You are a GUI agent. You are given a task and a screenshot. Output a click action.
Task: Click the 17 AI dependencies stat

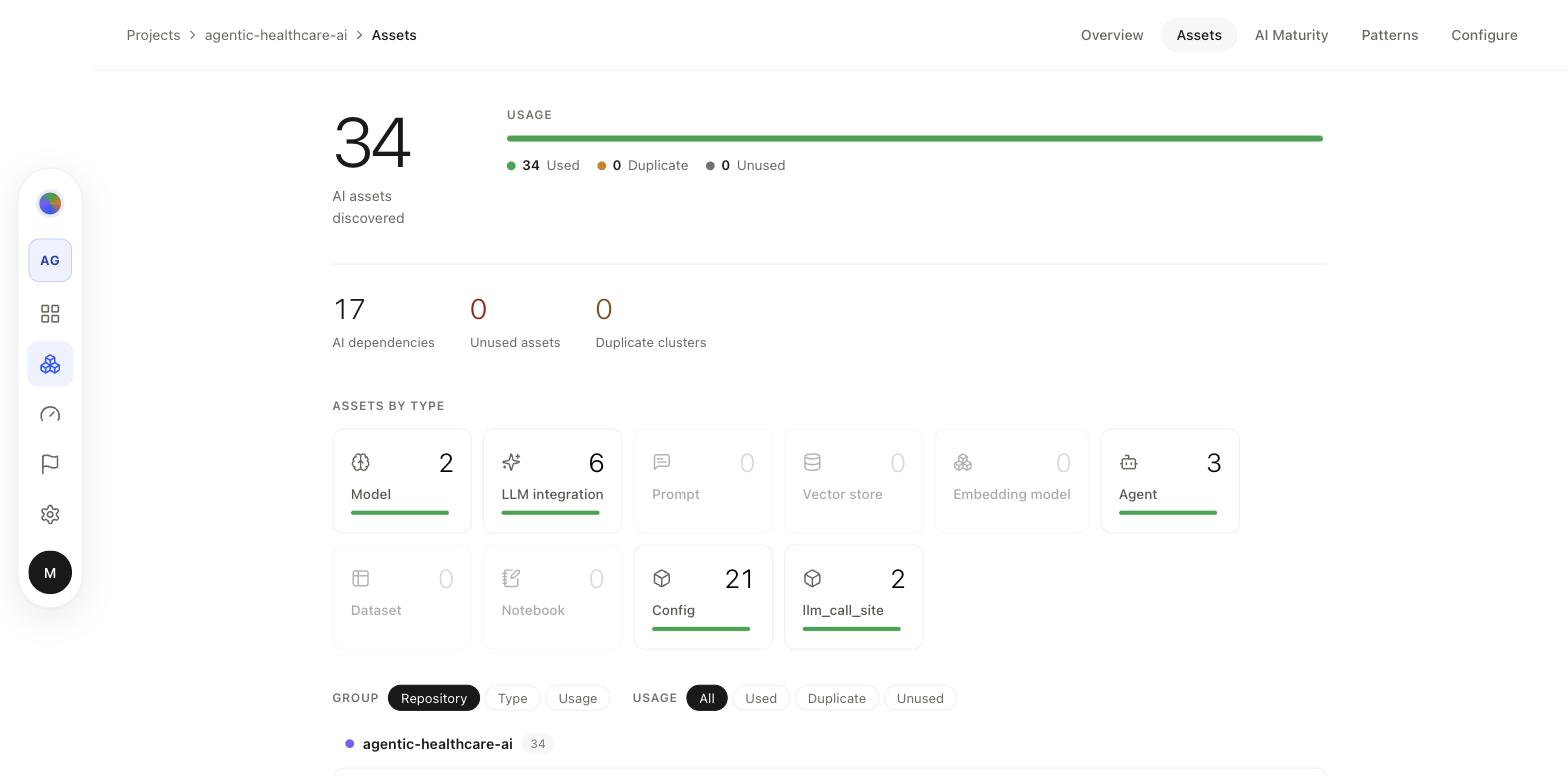384,322
